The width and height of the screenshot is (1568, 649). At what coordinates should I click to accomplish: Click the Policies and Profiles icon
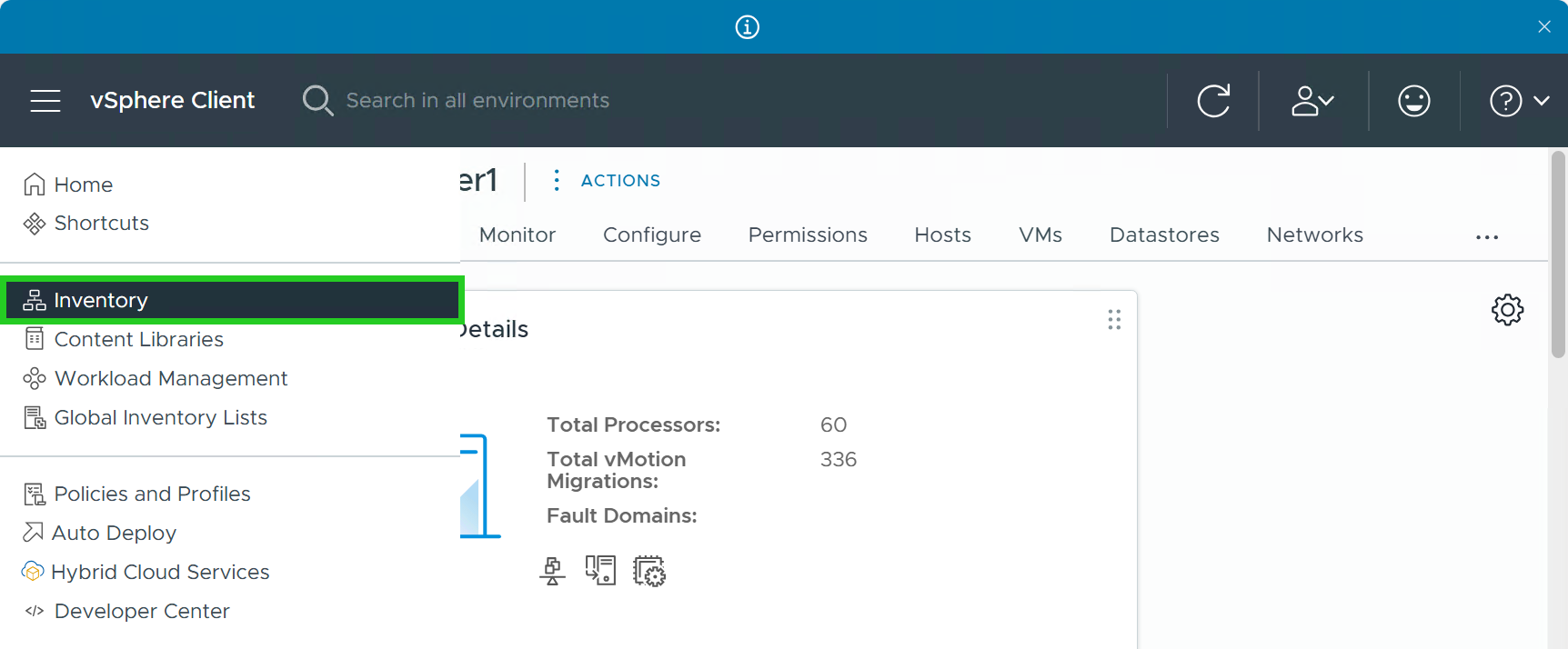[x=35, y=494]
